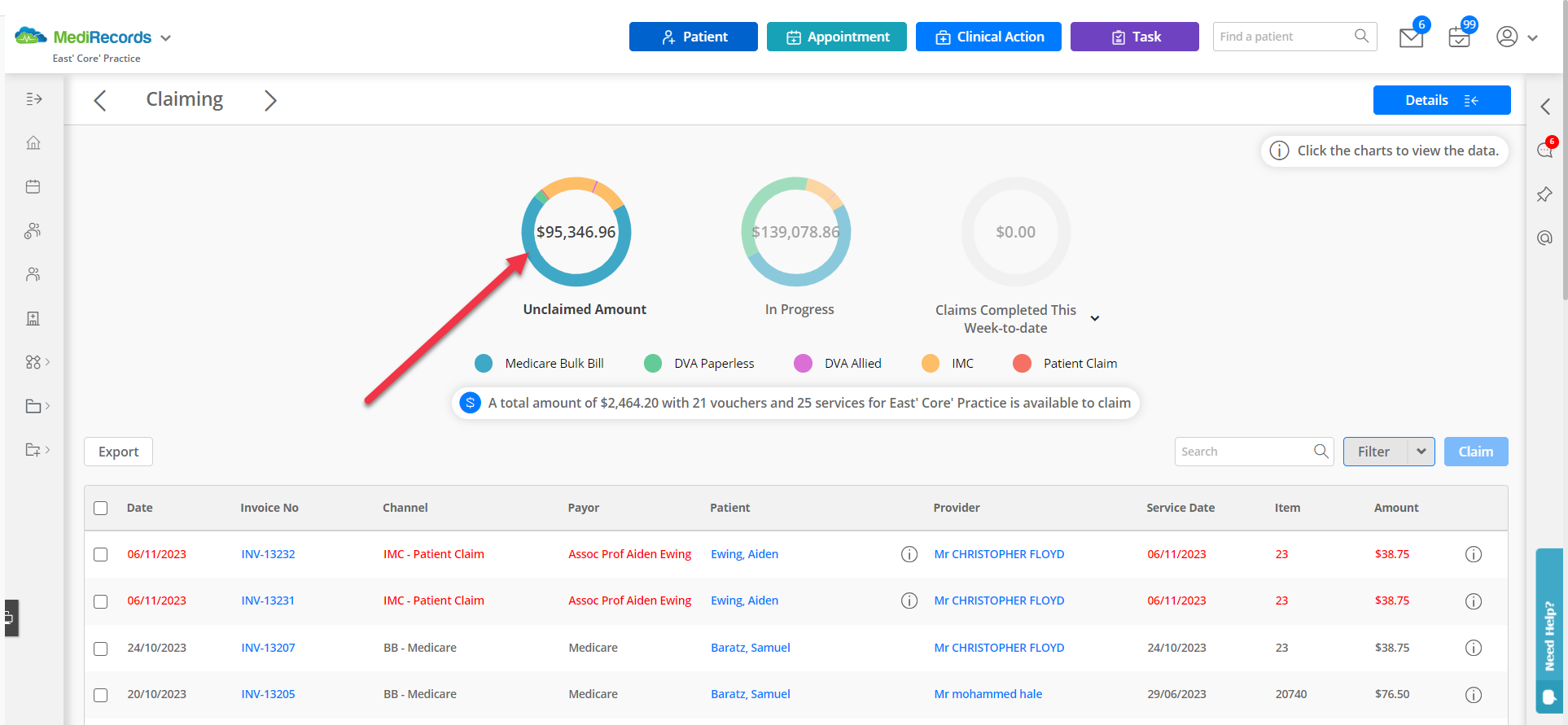The height and width of the screenshot is (725, 1568).
Task: Click the Appointment button
Action: [x=837, y=37]
